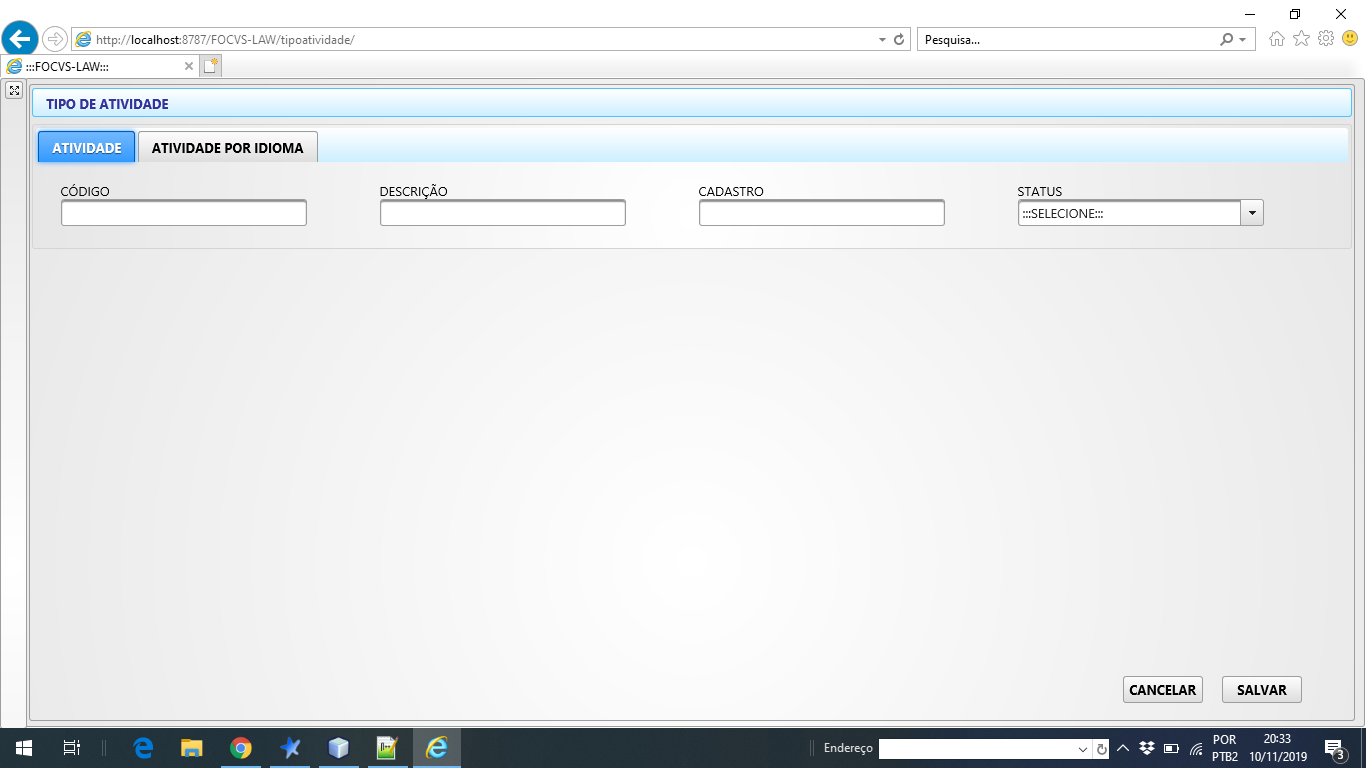
Task: Go back with the browser back arrow
Action: 20,39
